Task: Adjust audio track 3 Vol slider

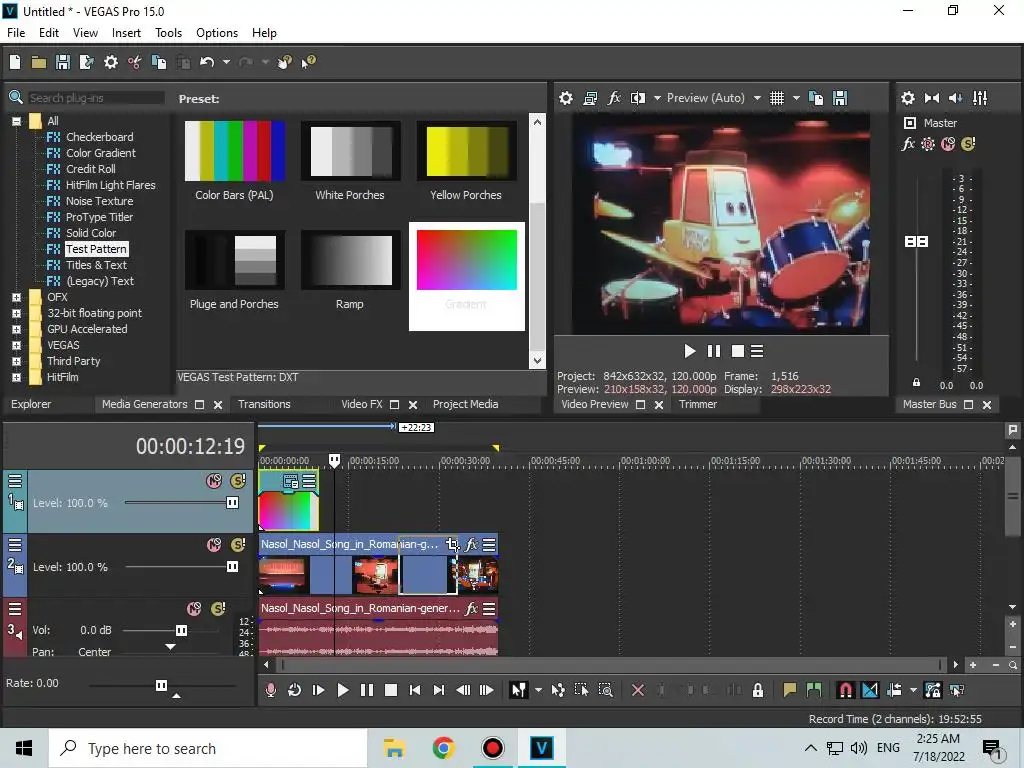Action: pos(182,630)
